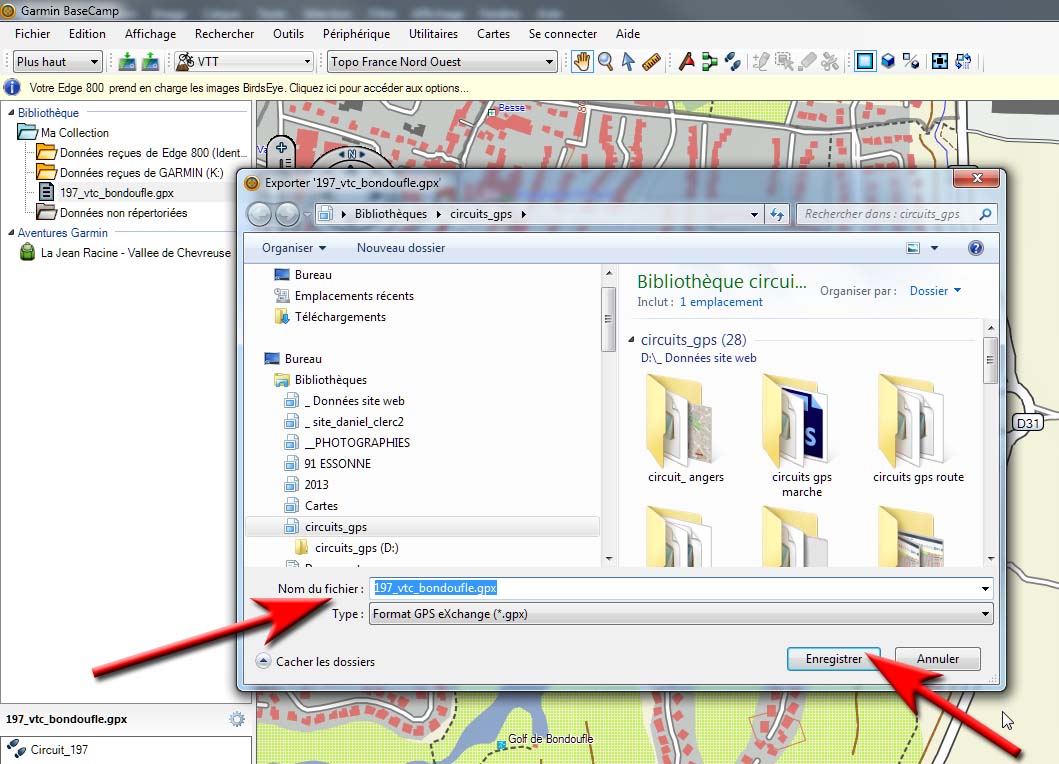The height and width of the screenshot is (764, 1059).
Task: Select the Measure ruler tool
Action: [x=651, y=61]
